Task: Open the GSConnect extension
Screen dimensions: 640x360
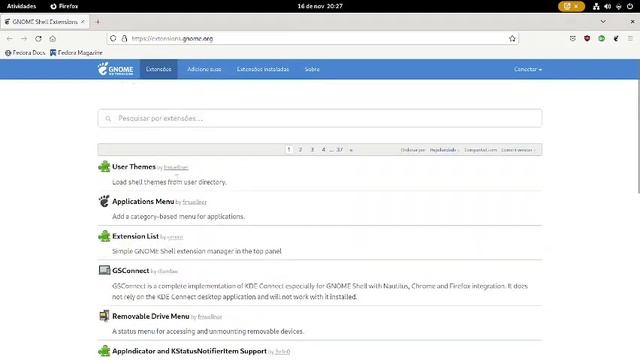Action: pos(131,271)
